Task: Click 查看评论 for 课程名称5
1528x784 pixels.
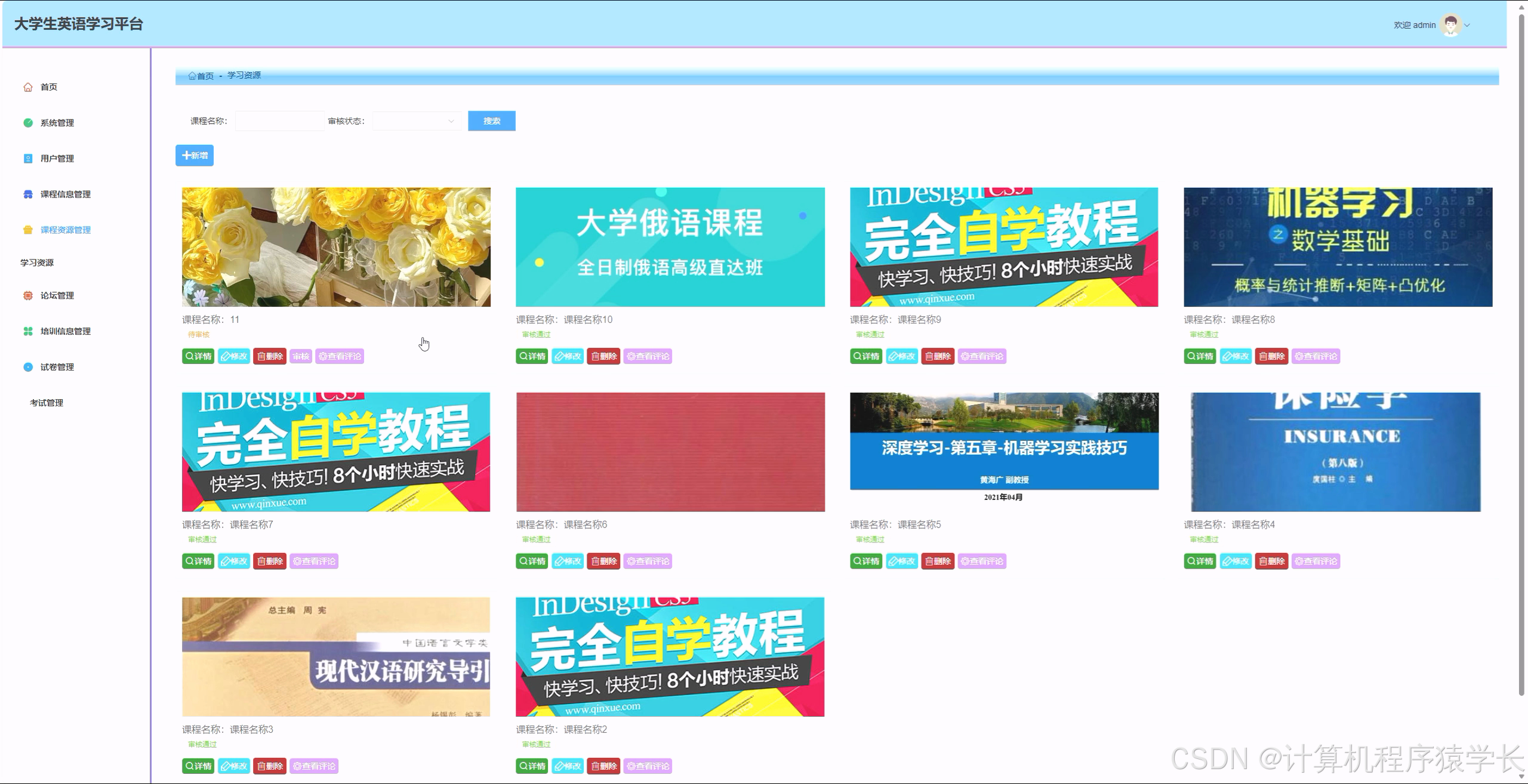Action: [982, 561]
